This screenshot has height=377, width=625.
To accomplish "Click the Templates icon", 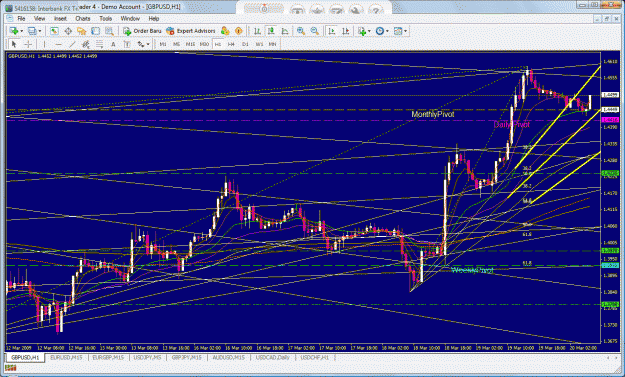I will tap(398, 31).
